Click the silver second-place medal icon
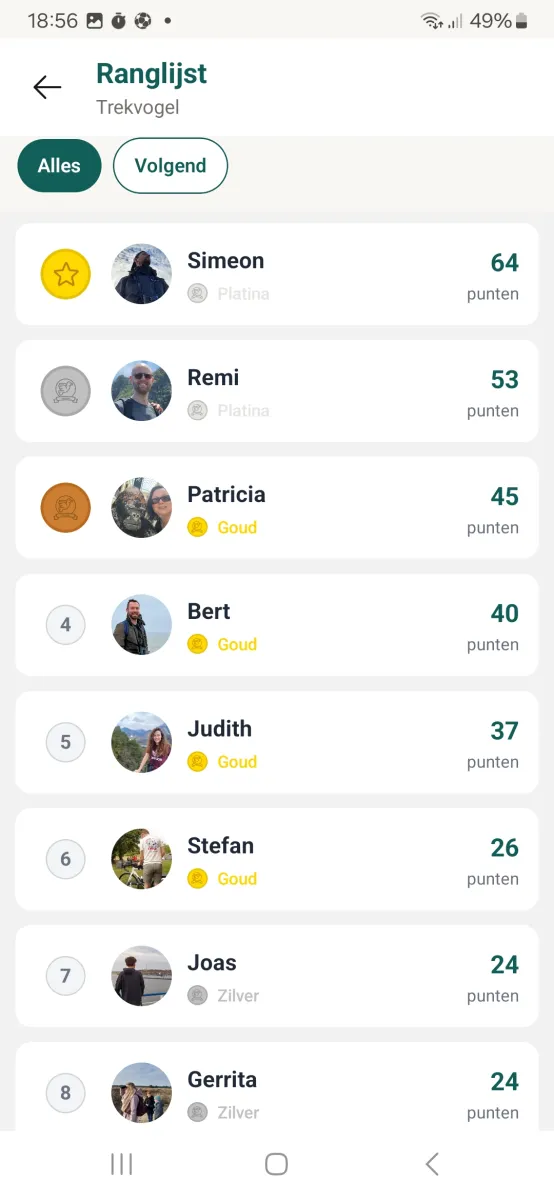The image size is (554, 1200). [66, 391]
